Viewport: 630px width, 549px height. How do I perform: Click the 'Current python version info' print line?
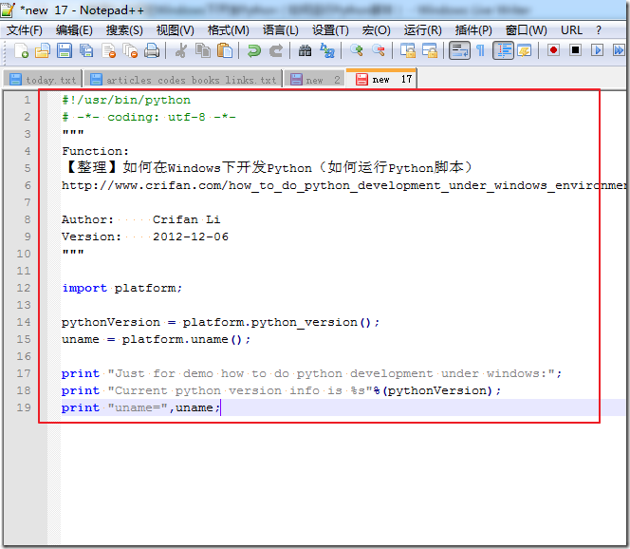281,391
